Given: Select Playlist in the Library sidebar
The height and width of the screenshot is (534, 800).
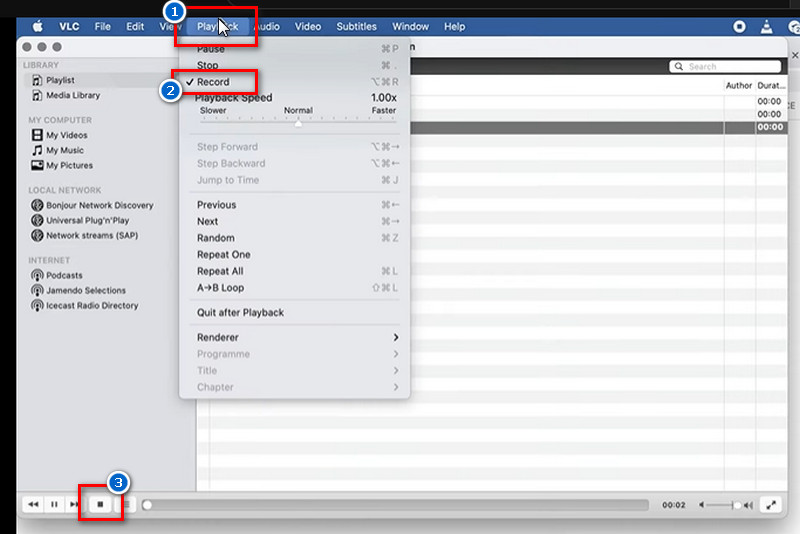Looking at the screenshot, I should click(x=60, y=80).
